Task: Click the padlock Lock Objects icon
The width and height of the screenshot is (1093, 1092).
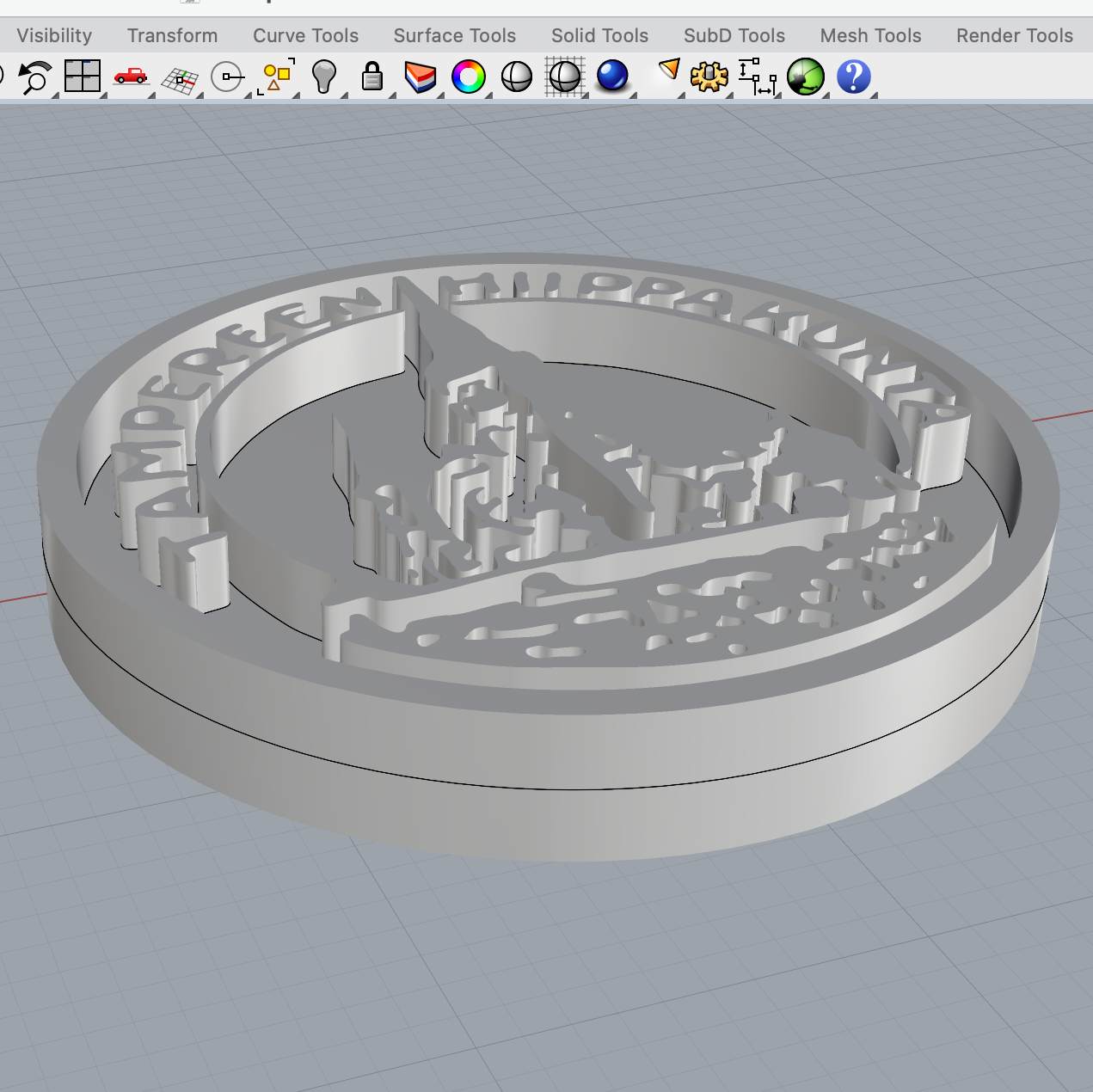Action: coord(371,77)
